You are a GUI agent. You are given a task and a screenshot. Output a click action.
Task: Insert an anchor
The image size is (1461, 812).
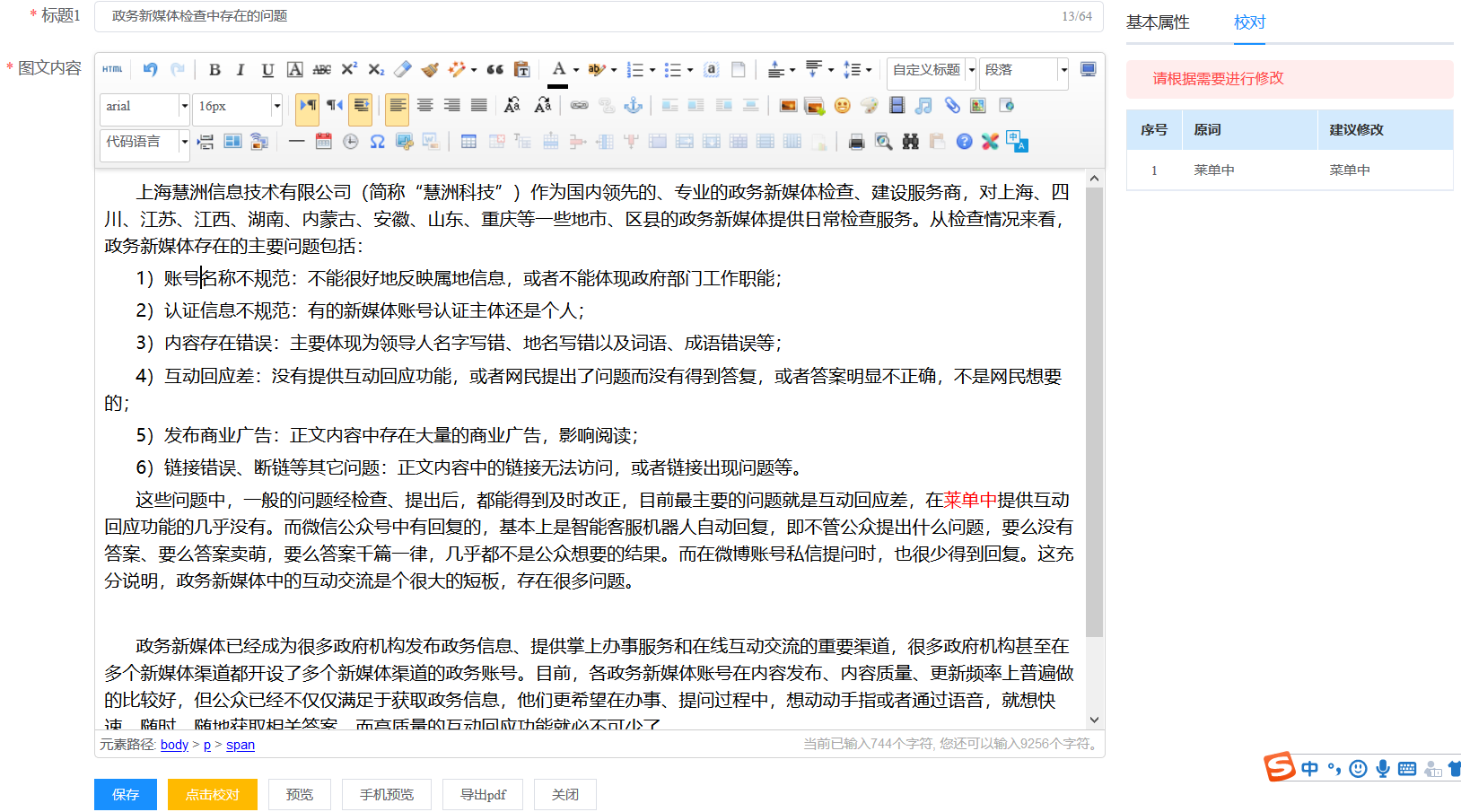pos(634,106)
